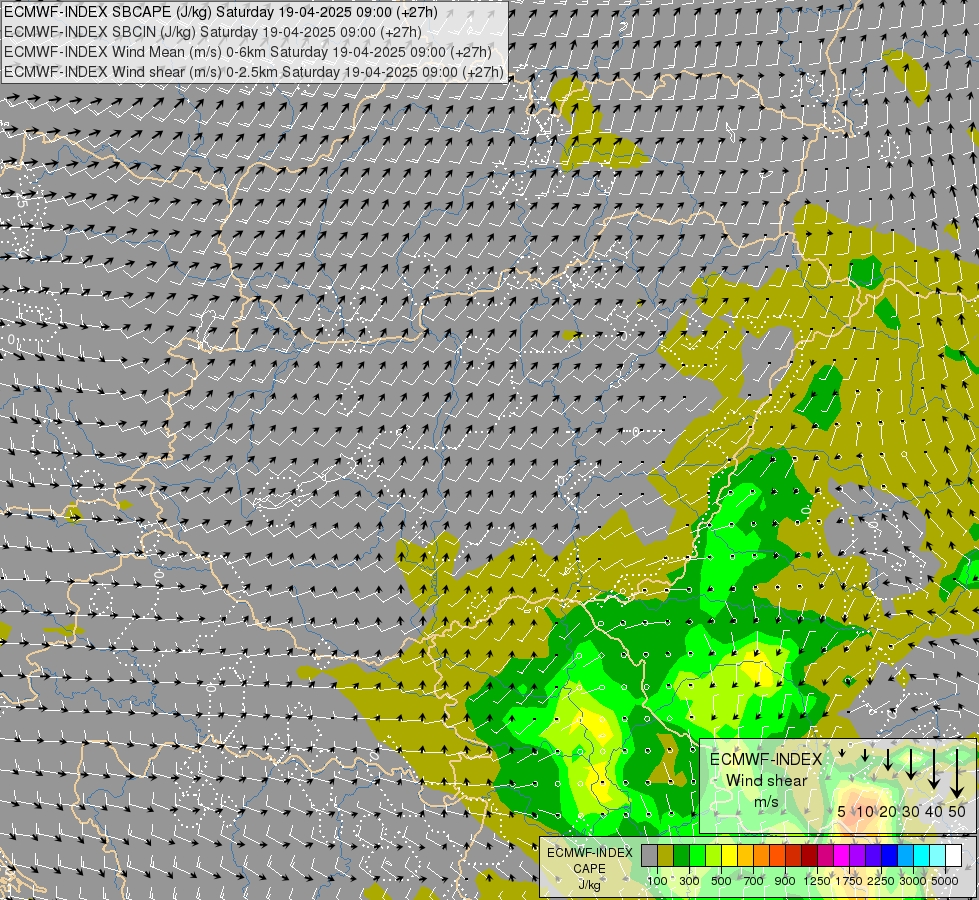Click the 'CAPE' legend heading
This screenshot has height=900, width=979.
[589, 869]
